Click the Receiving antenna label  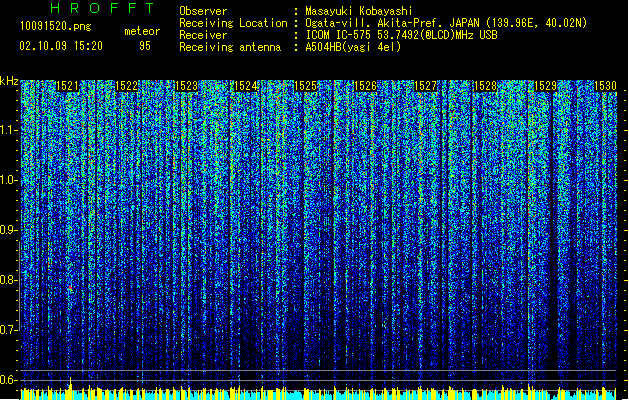(230, 47)
